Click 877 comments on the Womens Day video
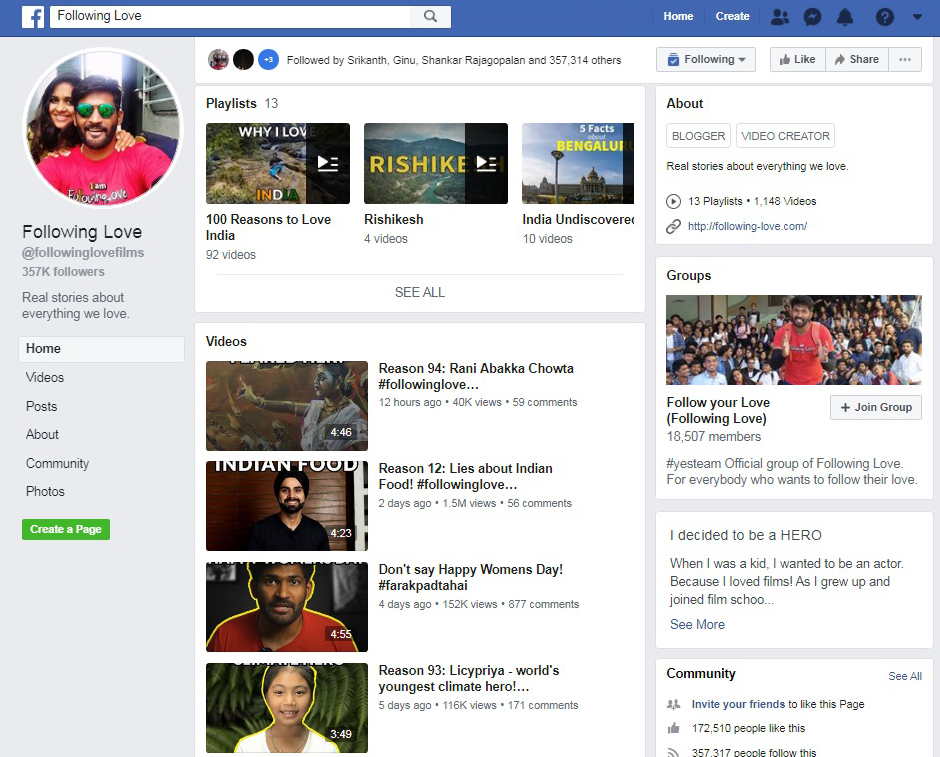 tap(544, 604)
